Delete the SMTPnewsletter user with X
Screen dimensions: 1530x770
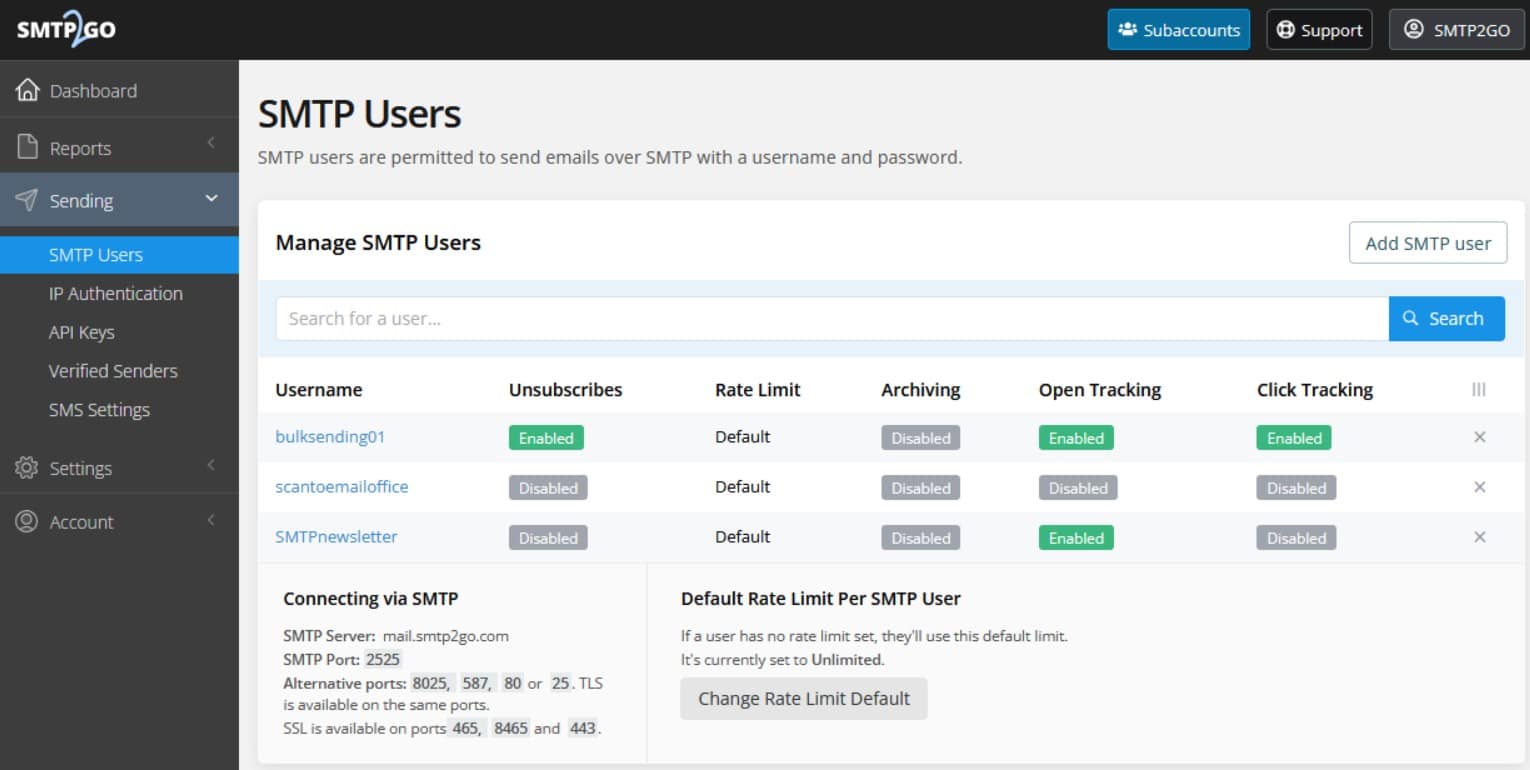coord(1480,537)
